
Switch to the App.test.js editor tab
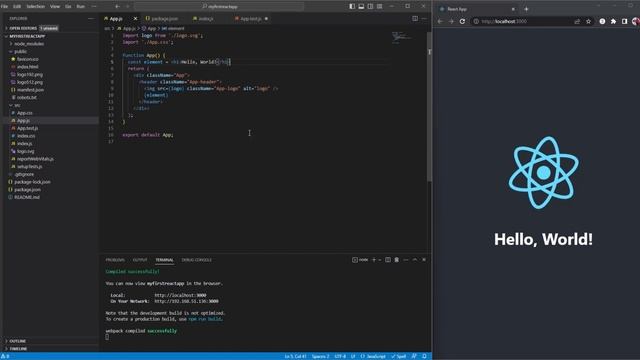pos(250,19)
